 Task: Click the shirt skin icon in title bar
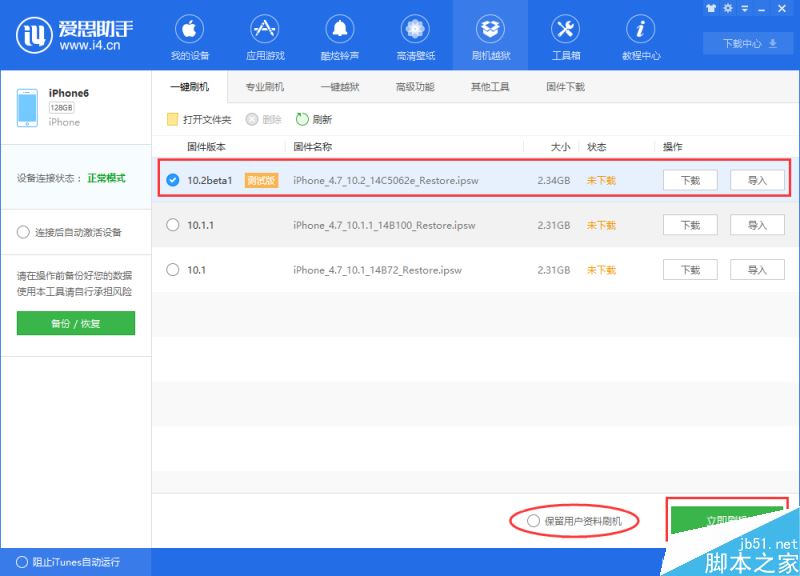pos(711,8)
